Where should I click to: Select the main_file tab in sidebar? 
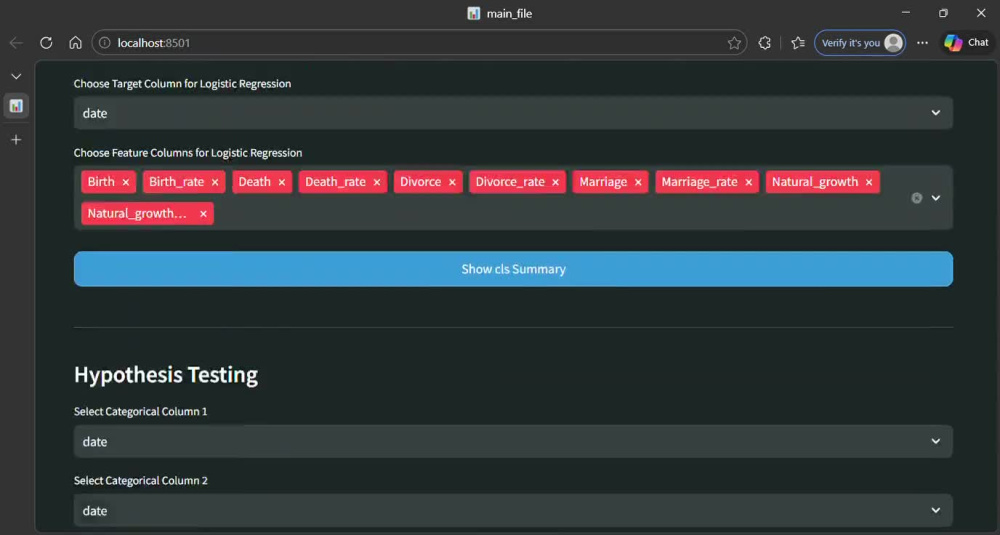click(16, 106)
